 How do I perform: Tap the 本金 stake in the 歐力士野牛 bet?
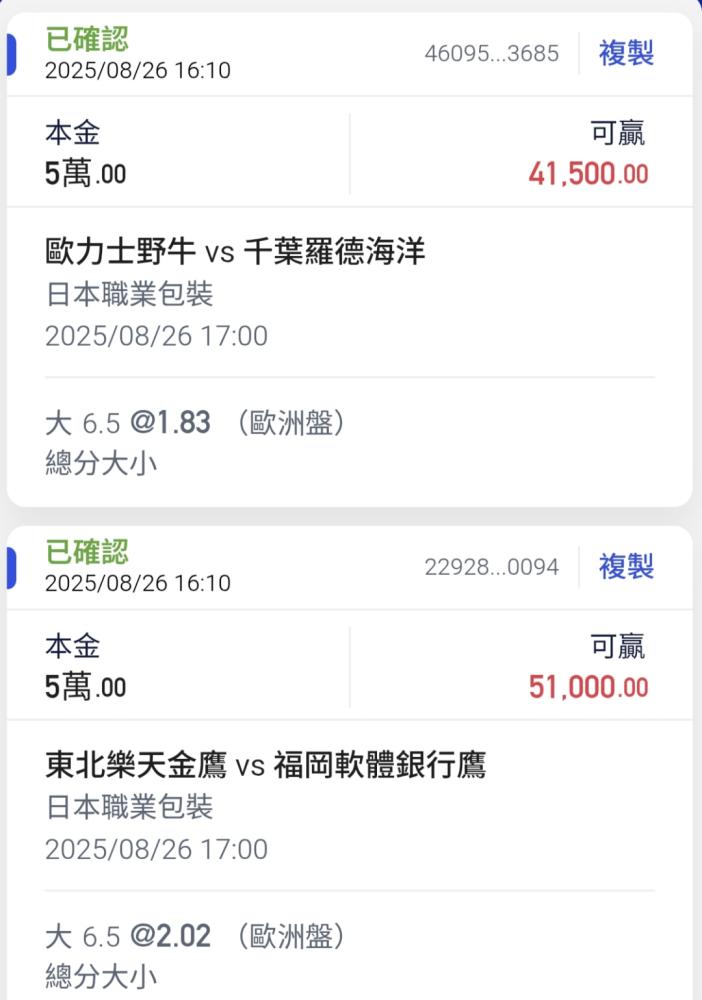point(86,175)
